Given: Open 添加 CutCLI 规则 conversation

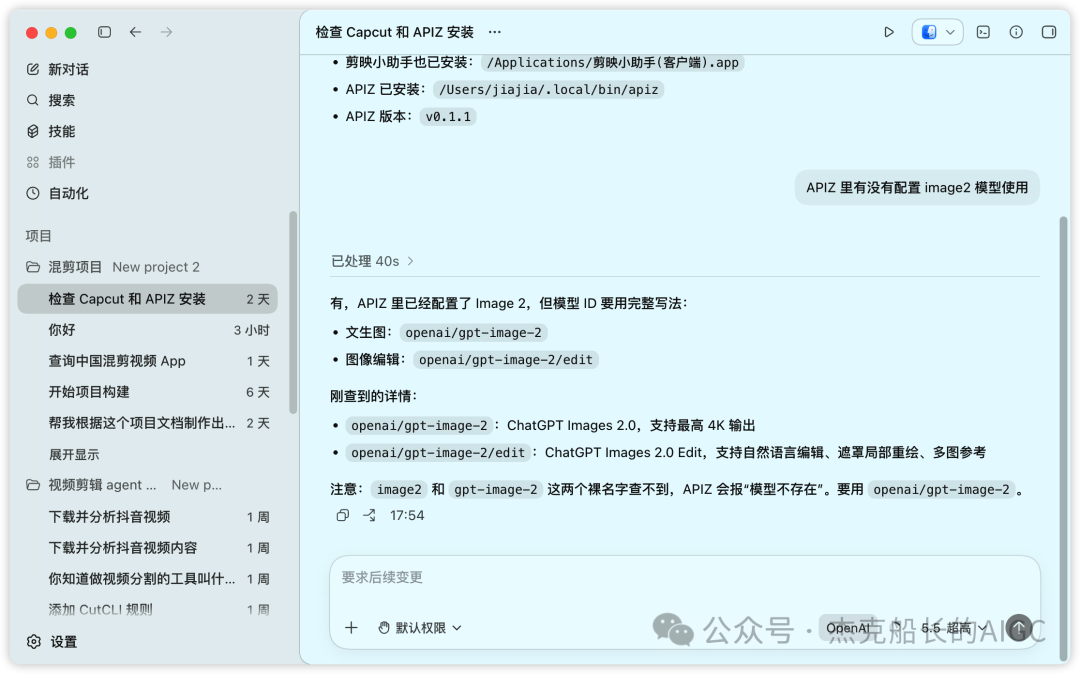Looking at the screenshot, I should point(148,609).
